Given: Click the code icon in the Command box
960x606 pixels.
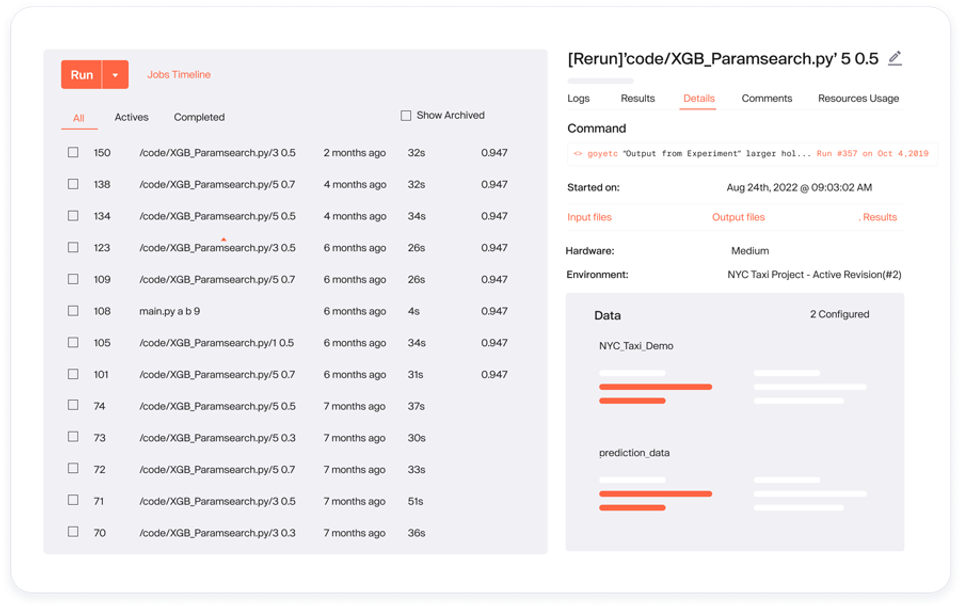Looking at the screenshot, I should tap(576, 153).
